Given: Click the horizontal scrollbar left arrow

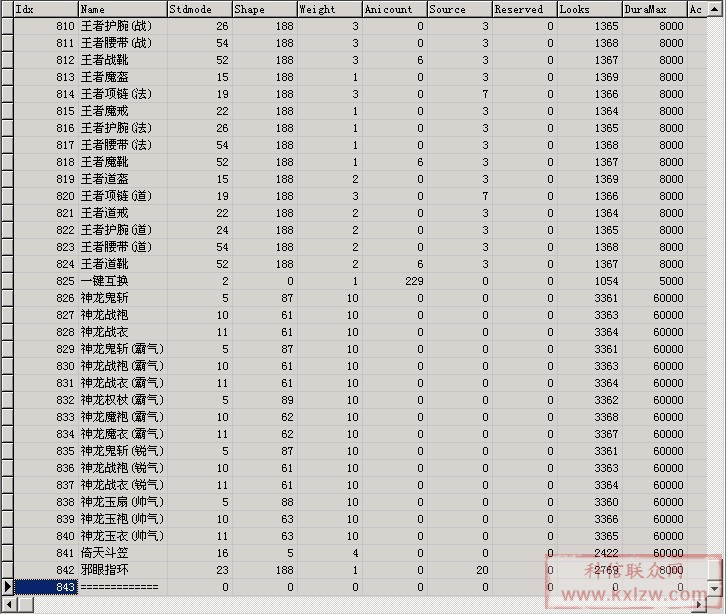Looking at the screenshot, I should [9, 604].
